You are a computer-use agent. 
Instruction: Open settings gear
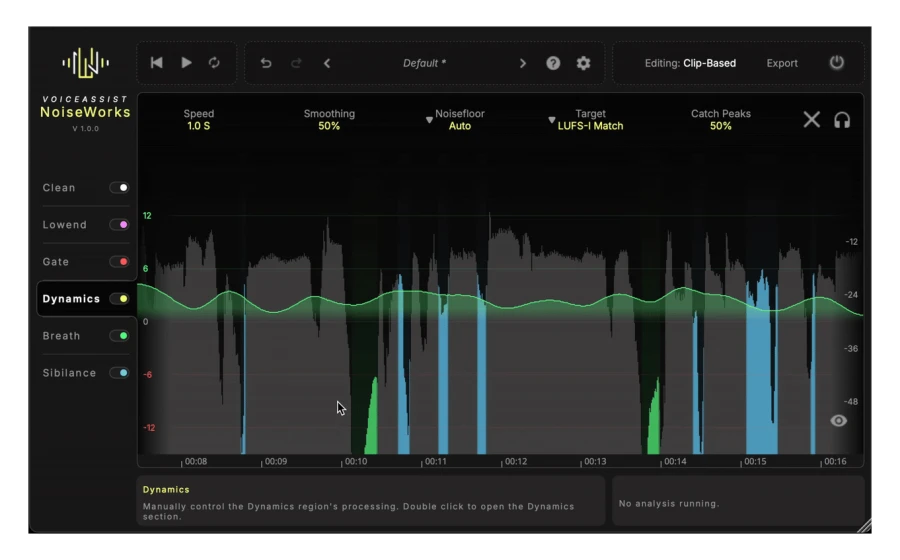pyautogui.click(x=583, y=63)
